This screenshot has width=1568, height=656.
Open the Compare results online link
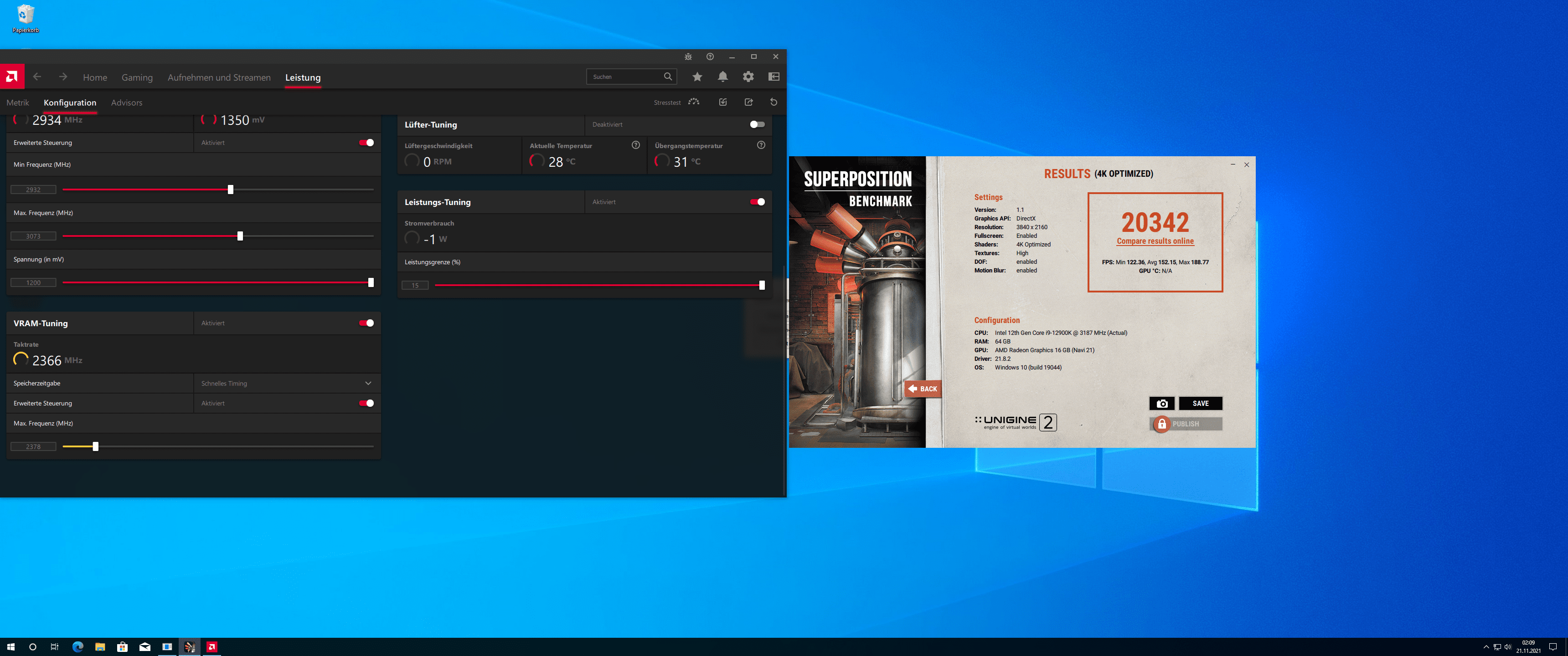[1155, 241]
